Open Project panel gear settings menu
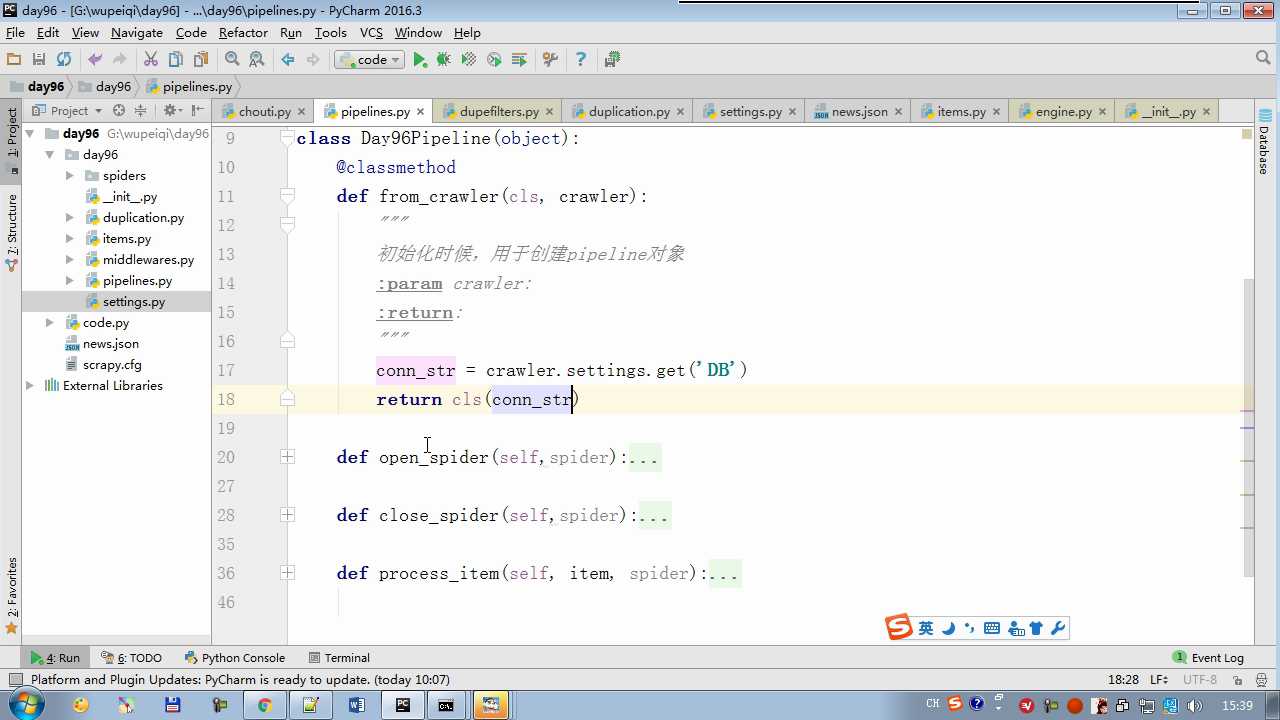This screenshot has height=720, width=1280. click(x=172, y=111)
